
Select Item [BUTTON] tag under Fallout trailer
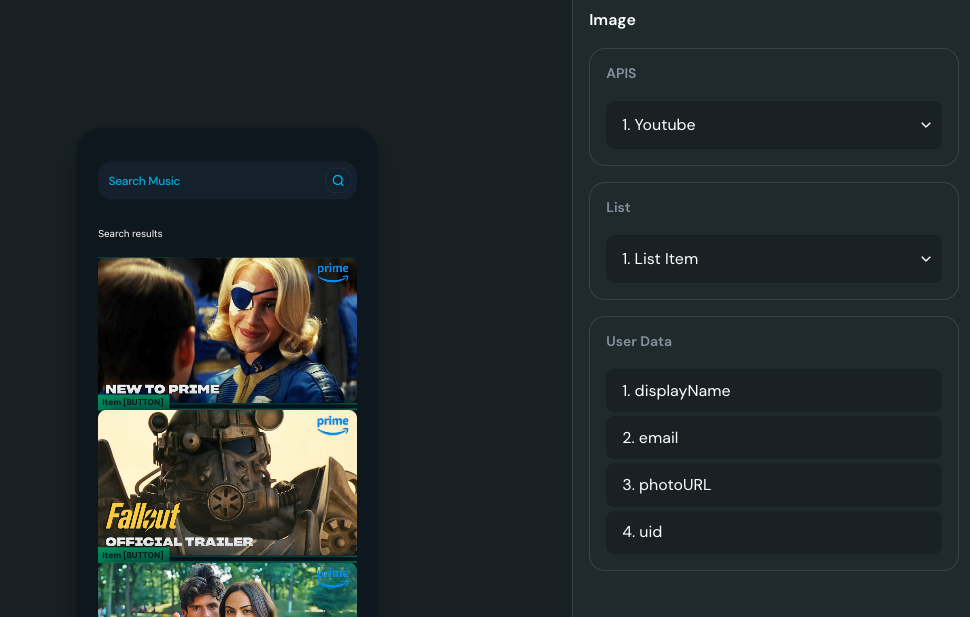tap(133, 555)
